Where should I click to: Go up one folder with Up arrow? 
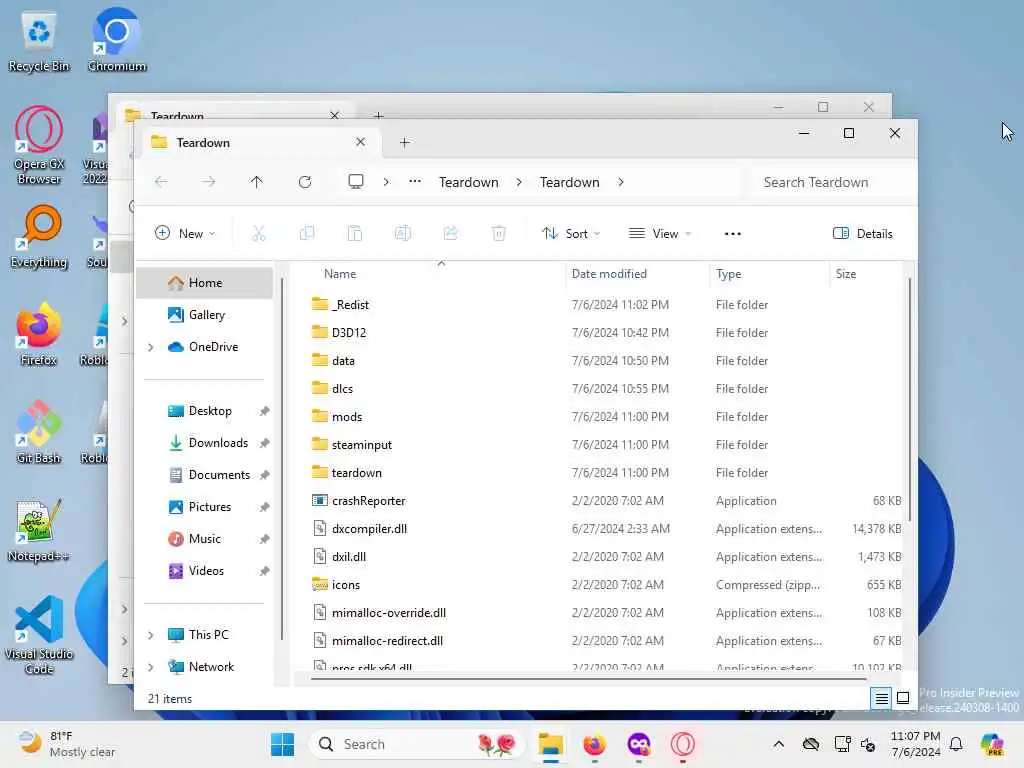257,182
